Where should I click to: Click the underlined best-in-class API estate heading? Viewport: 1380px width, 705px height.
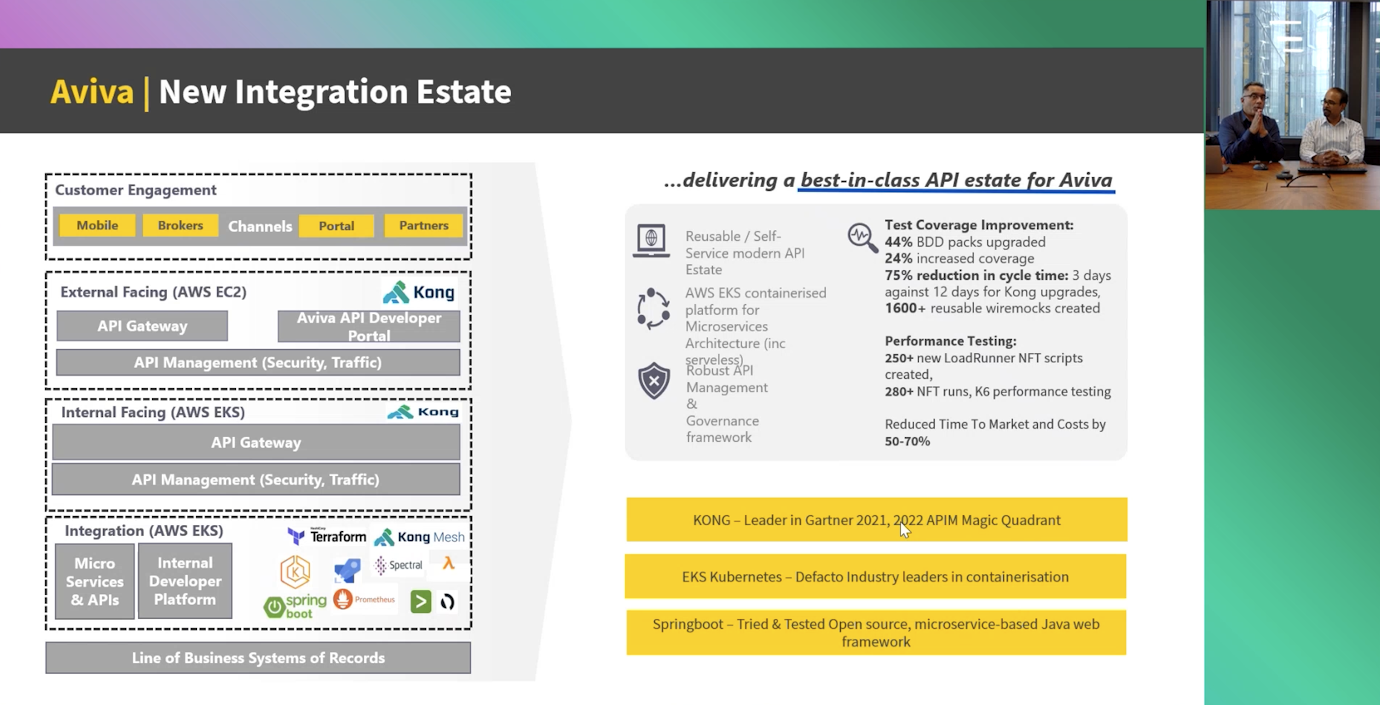coord(956,180)
